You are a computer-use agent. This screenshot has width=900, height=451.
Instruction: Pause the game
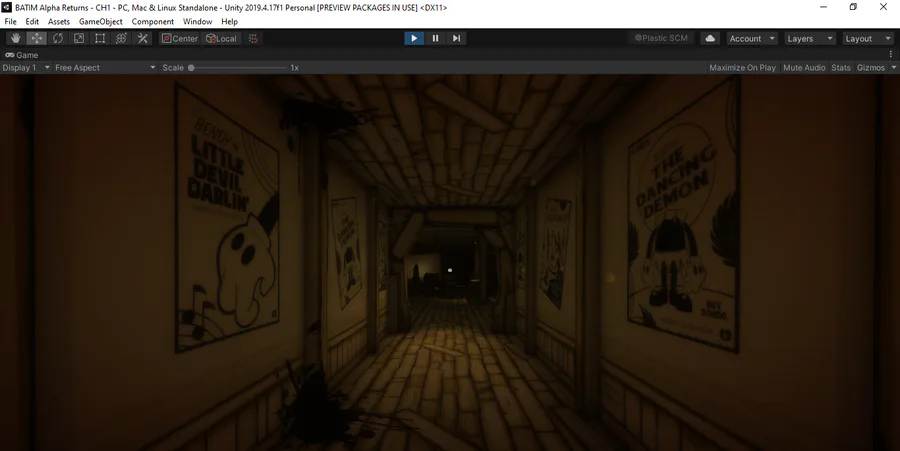point(435,38)
